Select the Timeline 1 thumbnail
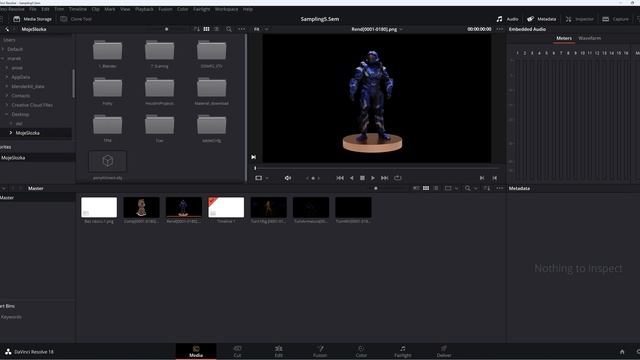The image size is (640, 360). (x=226, y=207)
